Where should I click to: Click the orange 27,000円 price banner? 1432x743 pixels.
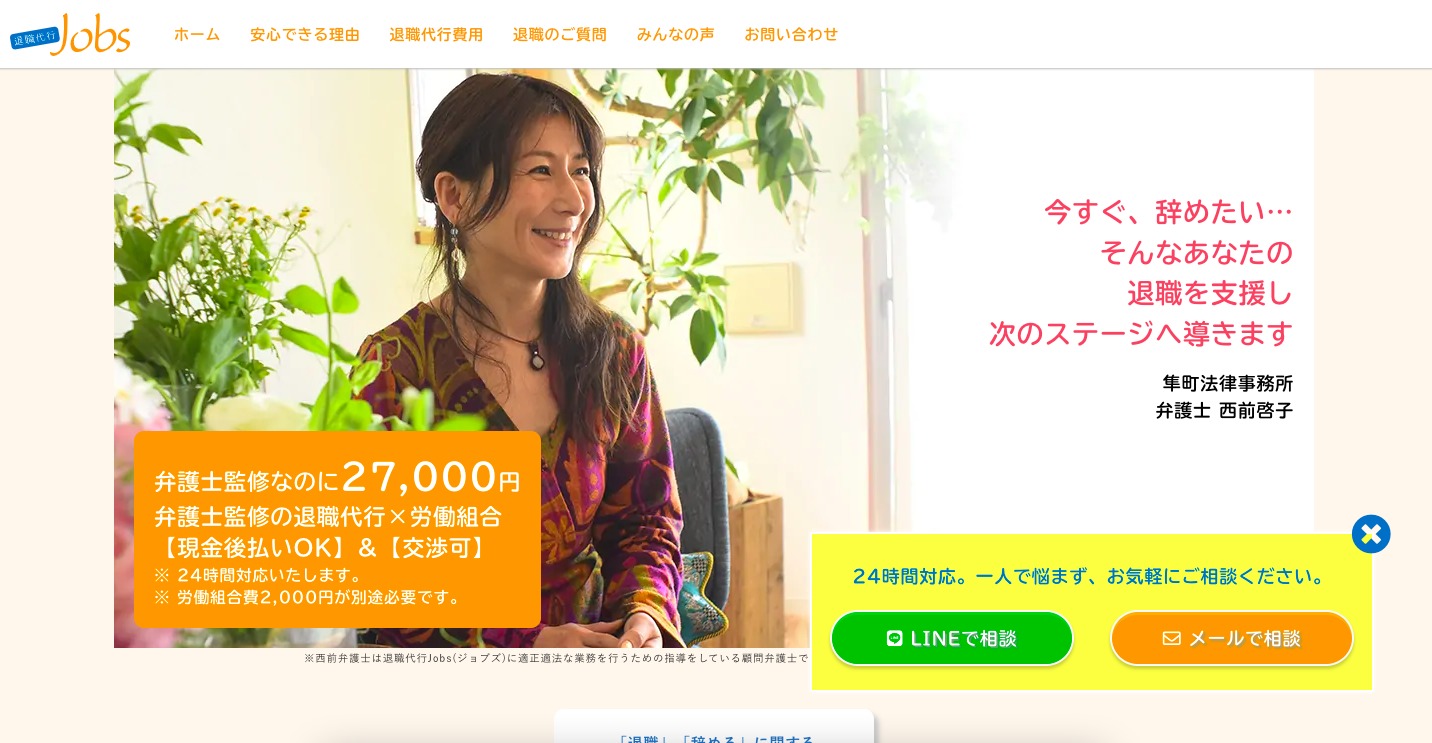tap(337, 529)
